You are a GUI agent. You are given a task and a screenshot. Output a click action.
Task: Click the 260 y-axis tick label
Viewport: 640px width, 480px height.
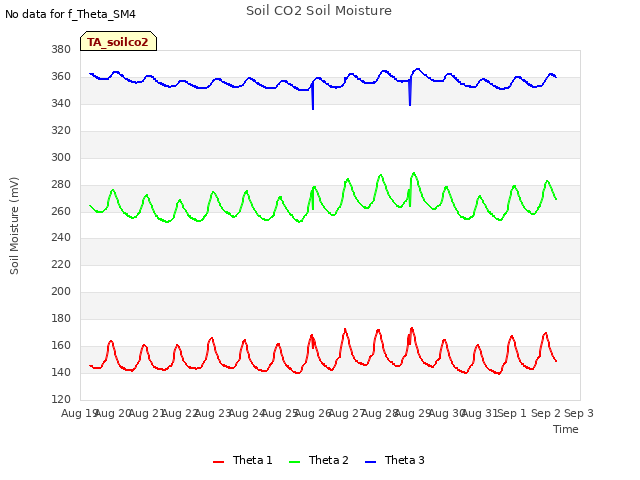61,211
